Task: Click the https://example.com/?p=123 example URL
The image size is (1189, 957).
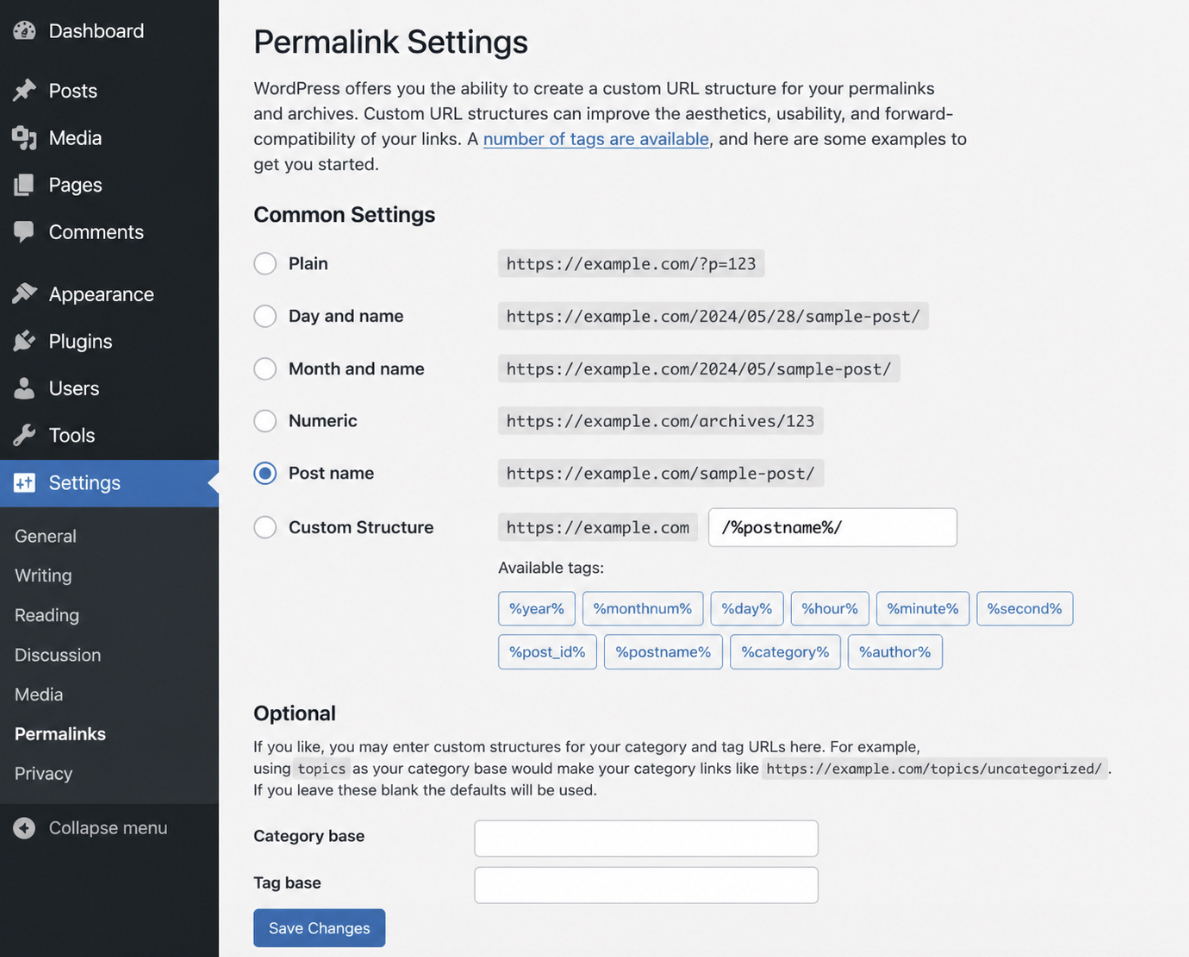Action: click(631, 264)
